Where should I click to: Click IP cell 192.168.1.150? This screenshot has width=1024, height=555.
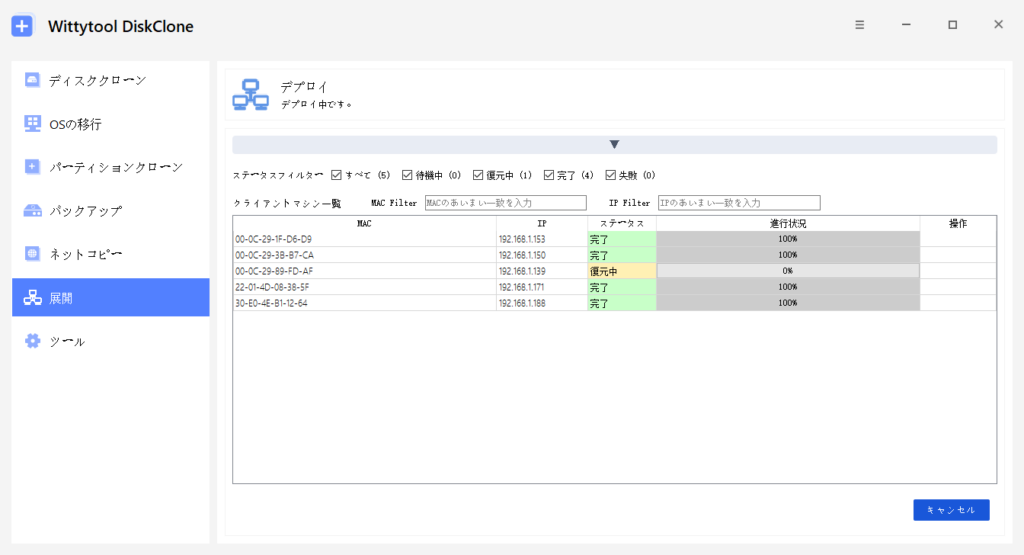pyautogui.click(x=542, y=255)
